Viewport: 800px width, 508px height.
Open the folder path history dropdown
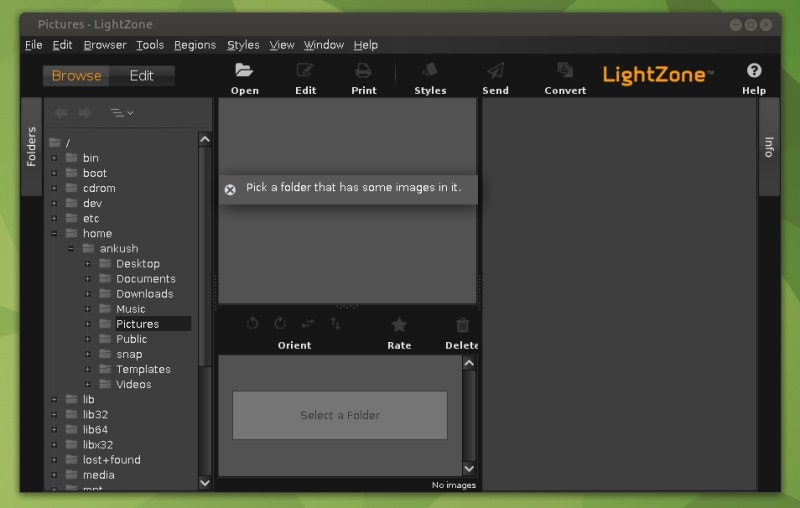tap(122, 113)
